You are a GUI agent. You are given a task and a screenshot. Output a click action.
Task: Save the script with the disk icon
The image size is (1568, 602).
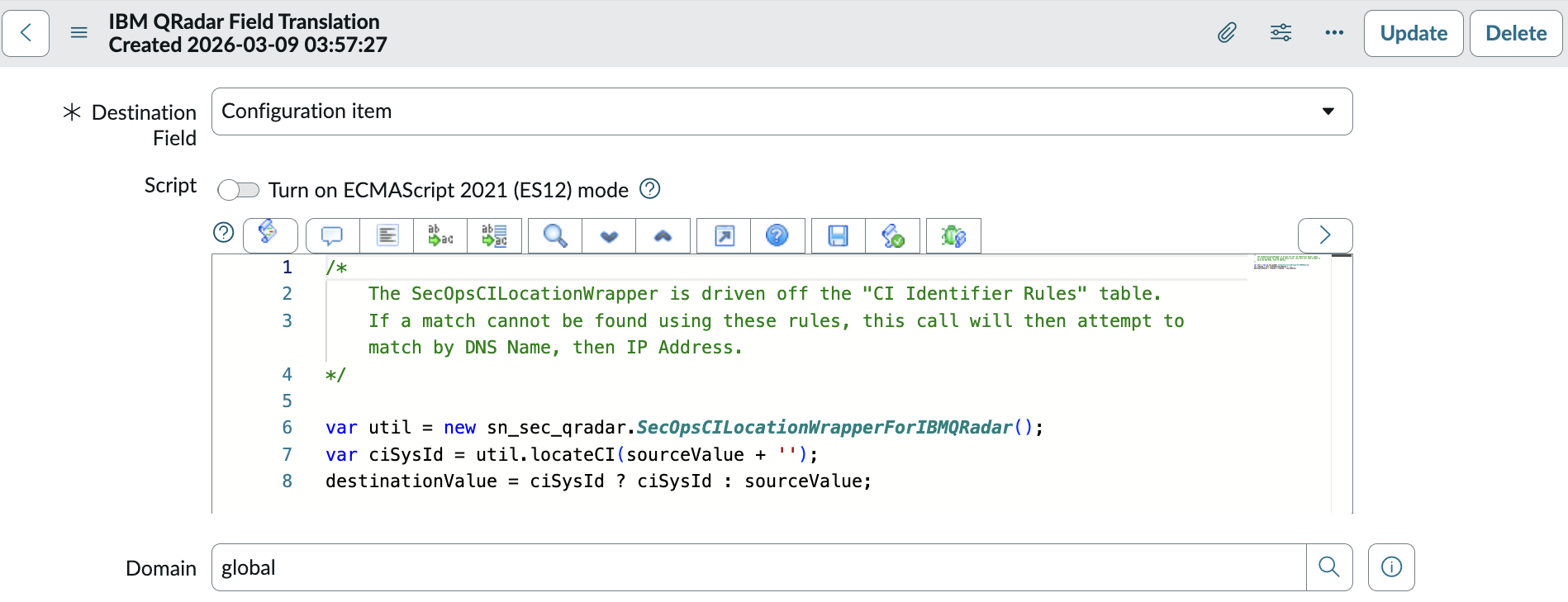click(x=839, y=236)
